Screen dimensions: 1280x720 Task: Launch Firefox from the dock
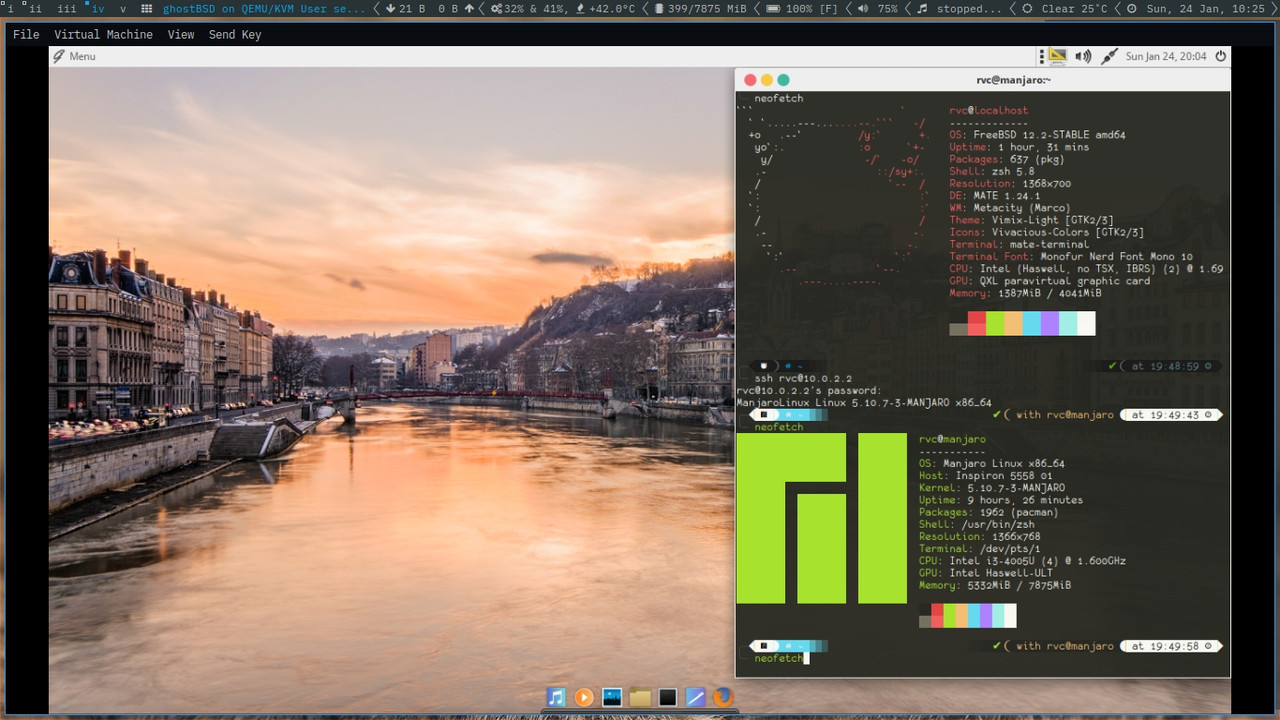pyautogui.click(x=723, y=697)
